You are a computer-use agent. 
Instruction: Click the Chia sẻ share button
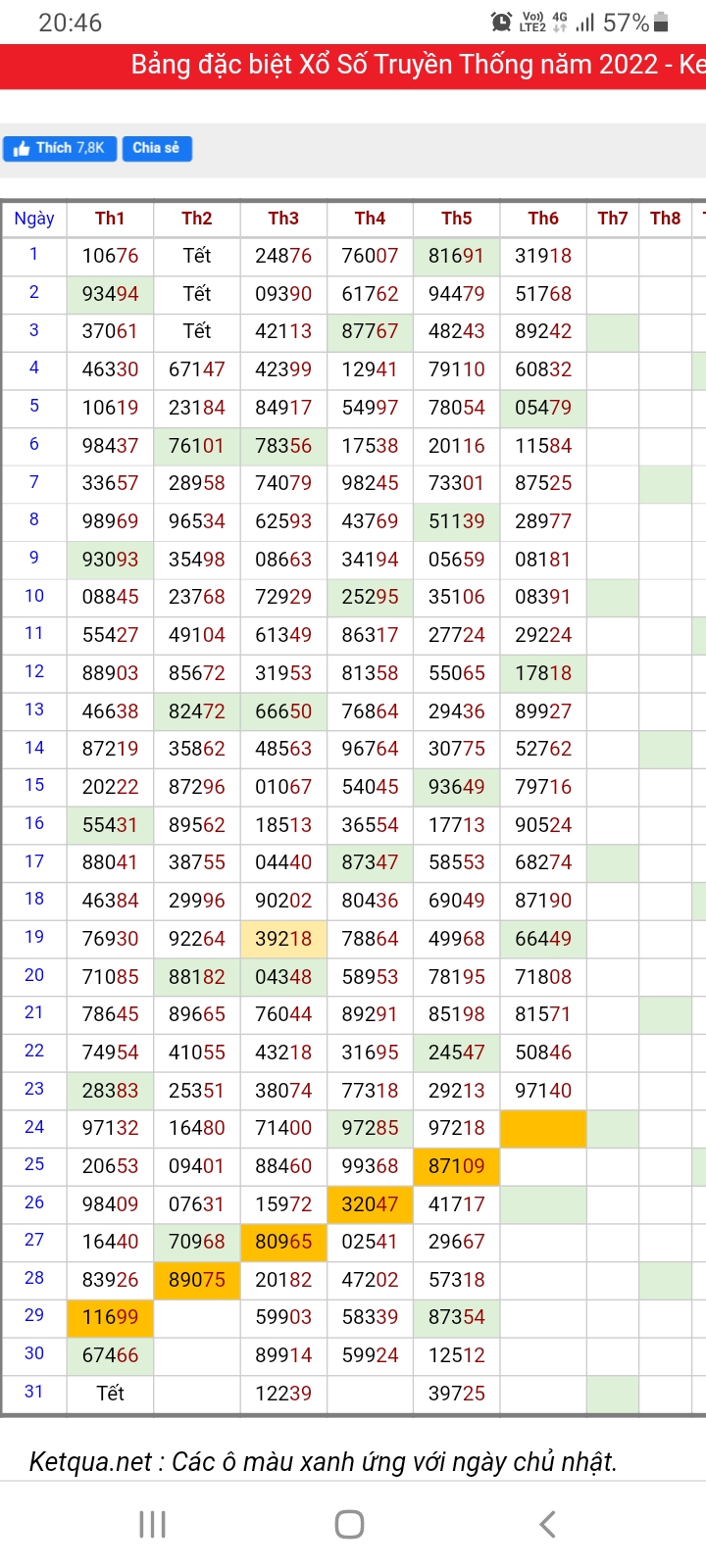tap(156, 148)
